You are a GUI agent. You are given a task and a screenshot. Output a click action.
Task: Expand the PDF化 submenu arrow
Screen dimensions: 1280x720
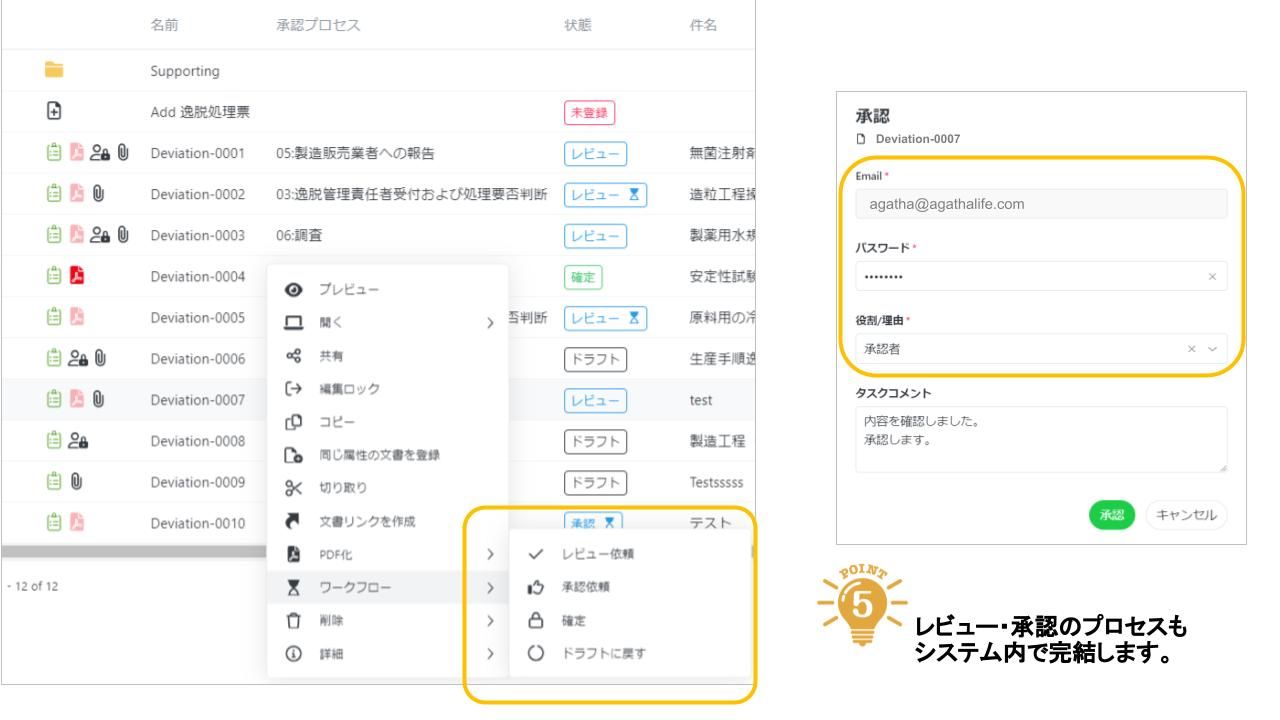click(490, 553)
